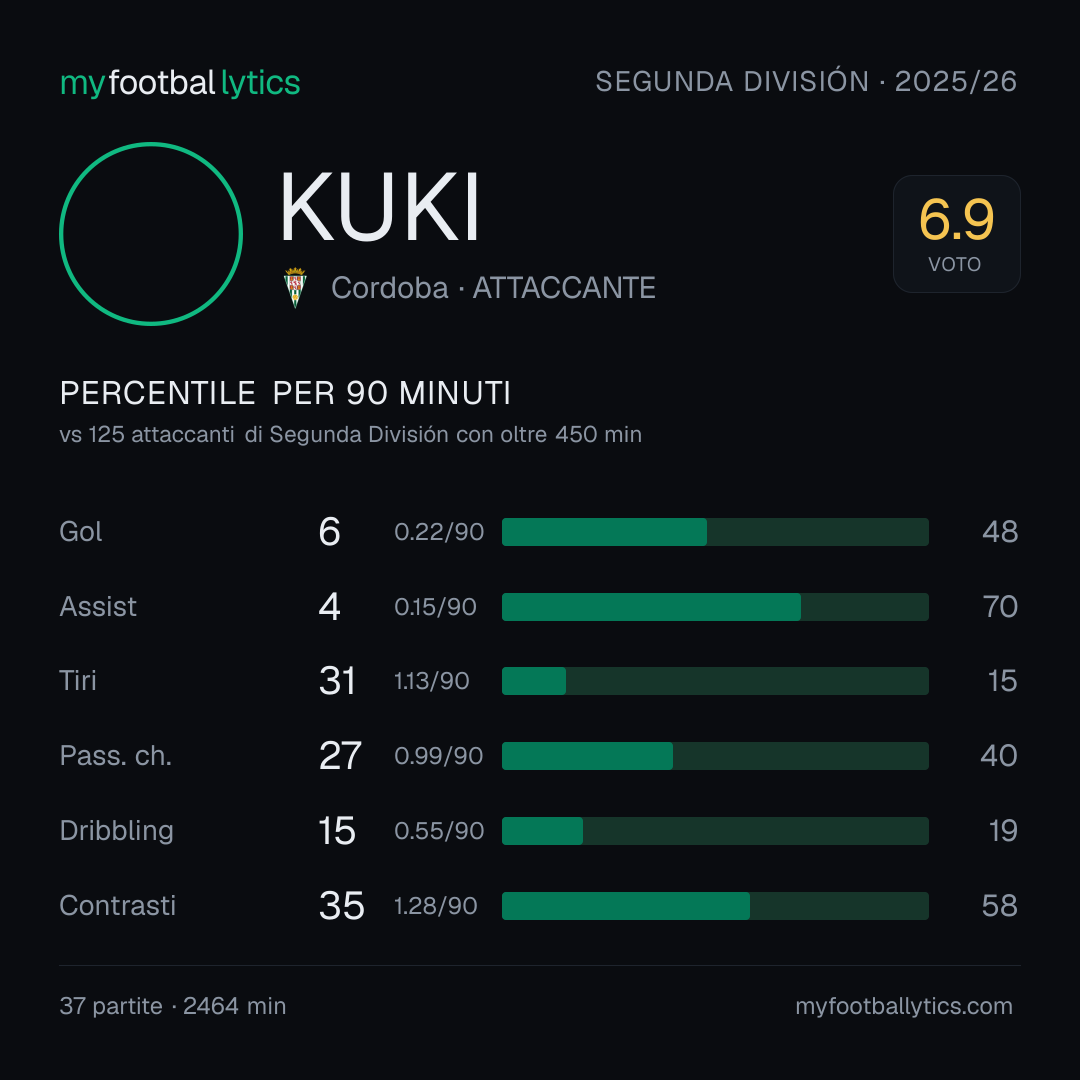Click the Segunda División 2025/26 label
The image size is (1080, 1080).
tap(806, 81)
